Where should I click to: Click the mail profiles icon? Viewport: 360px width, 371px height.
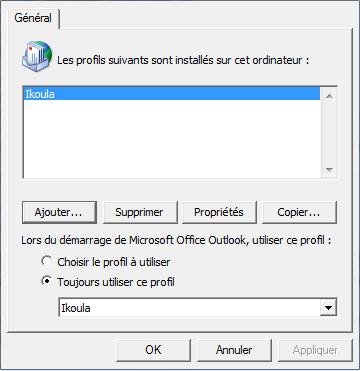[x=37, y=56]
